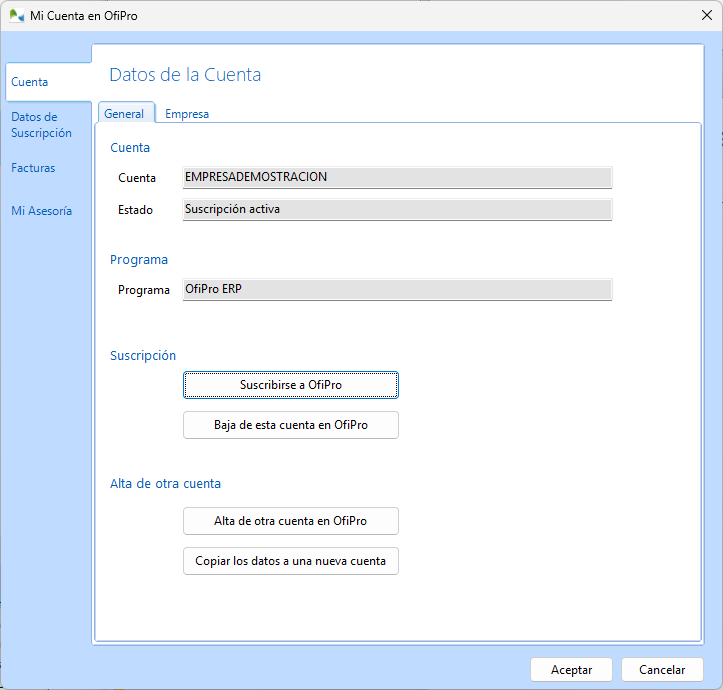
Task: Click the Alta de otra cuenta section heading
Action: tap(165, 484)
